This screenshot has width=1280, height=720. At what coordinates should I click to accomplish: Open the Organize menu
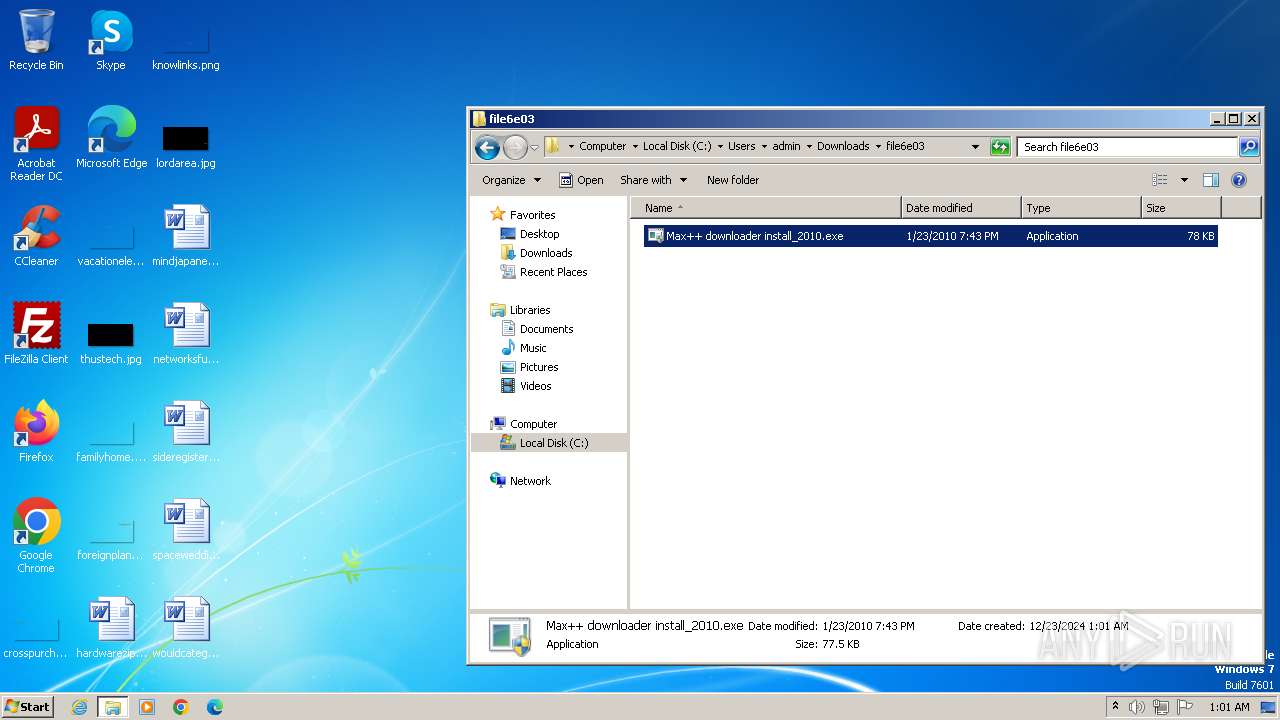(511, 180)
